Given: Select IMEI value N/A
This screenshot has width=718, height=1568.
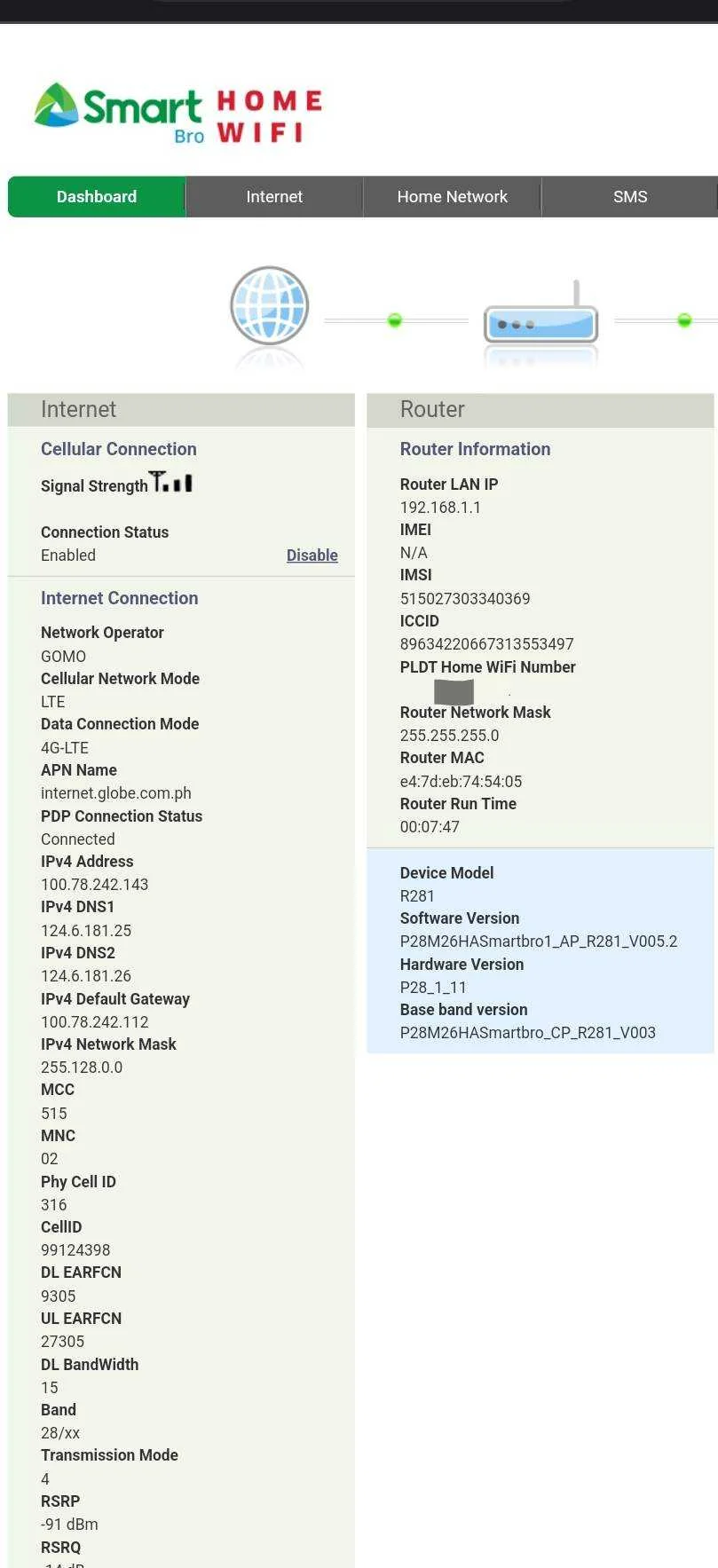Looking at the screenshot, I should click(414, 553).
